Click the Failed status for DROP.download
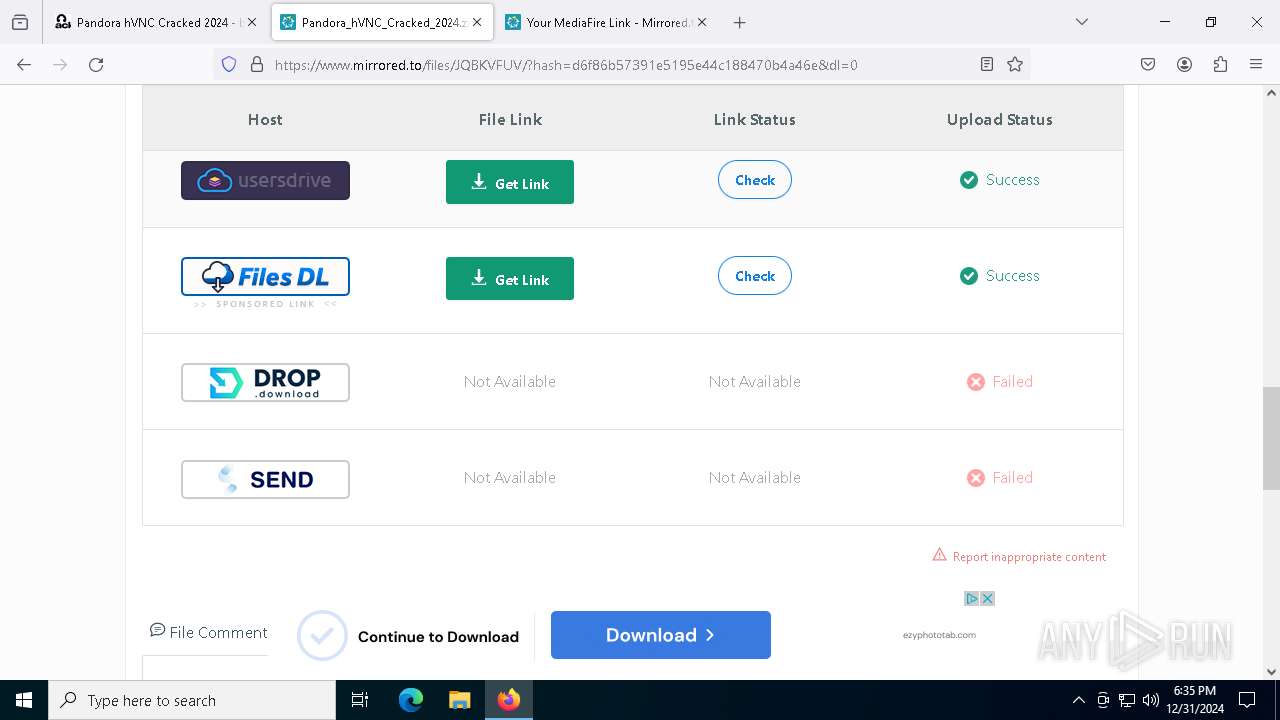This screenshot has height=720, width=1280. point(999,382)
